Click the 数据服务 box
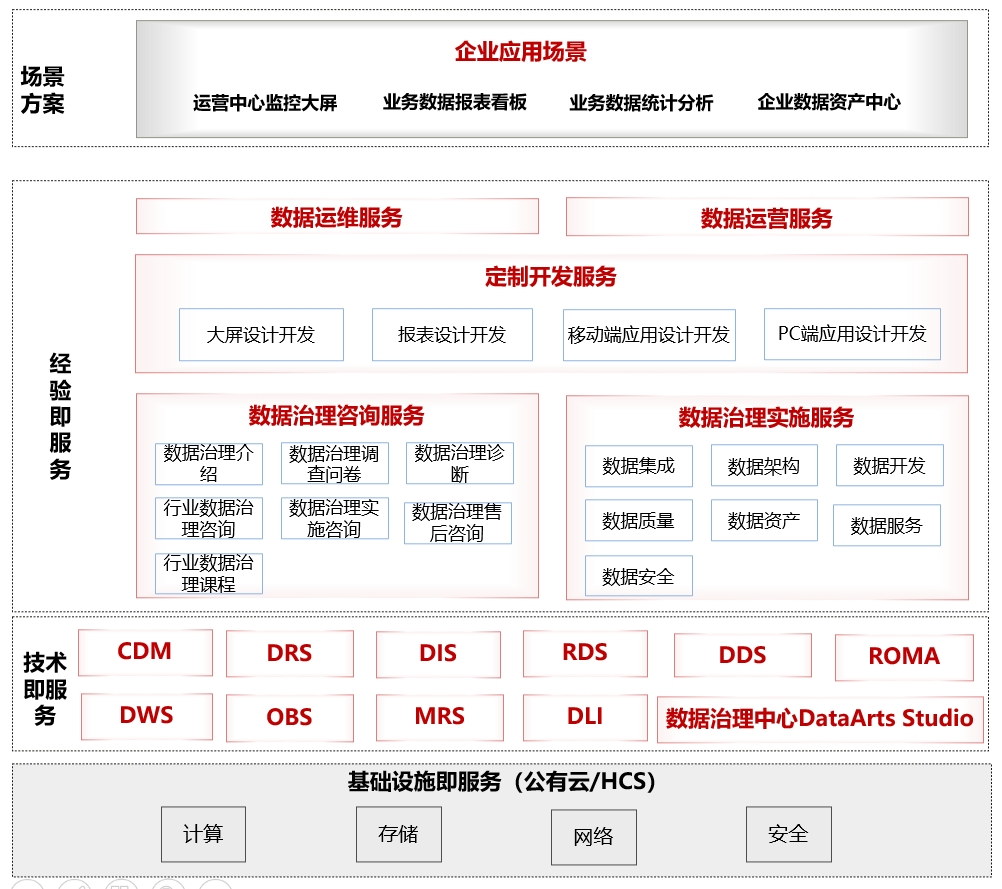The width and height of the screenshot is (1002, 889). pyautogui.click(x=887, y=525)
